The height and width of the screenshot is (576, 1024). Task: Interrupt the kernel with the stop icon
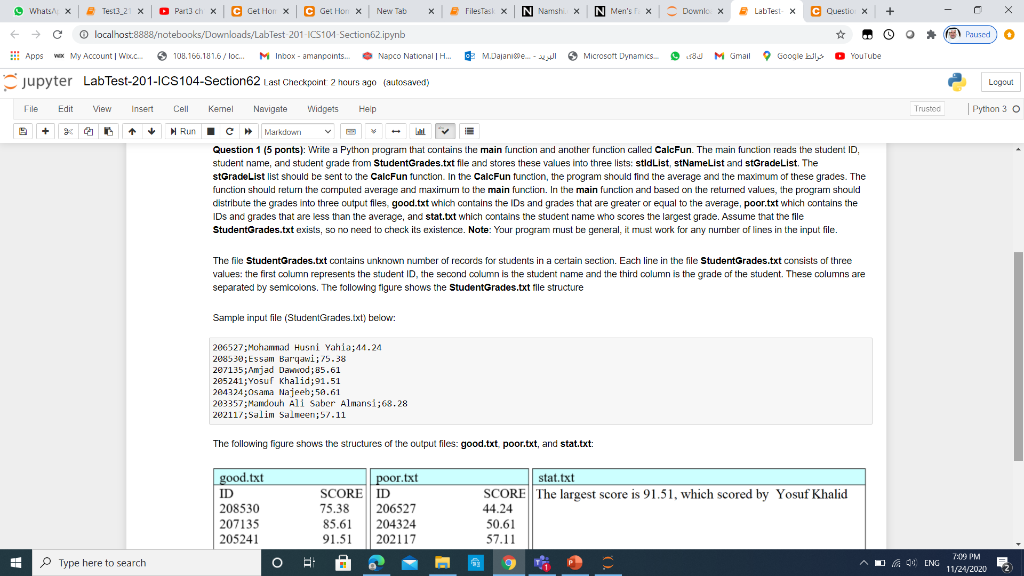(x=212, y=131)
